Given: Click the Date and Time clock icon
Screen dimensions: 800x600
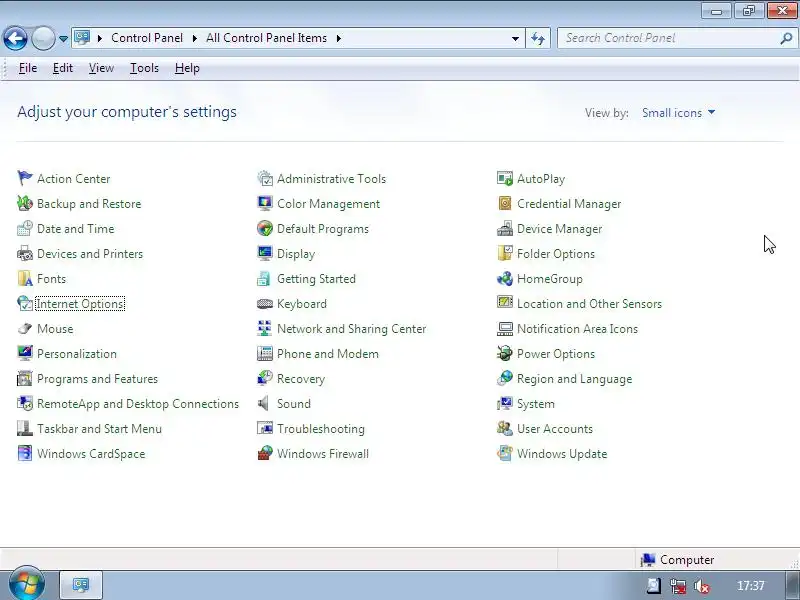Looking at the screenshot, I should click(x=24, y=228).
